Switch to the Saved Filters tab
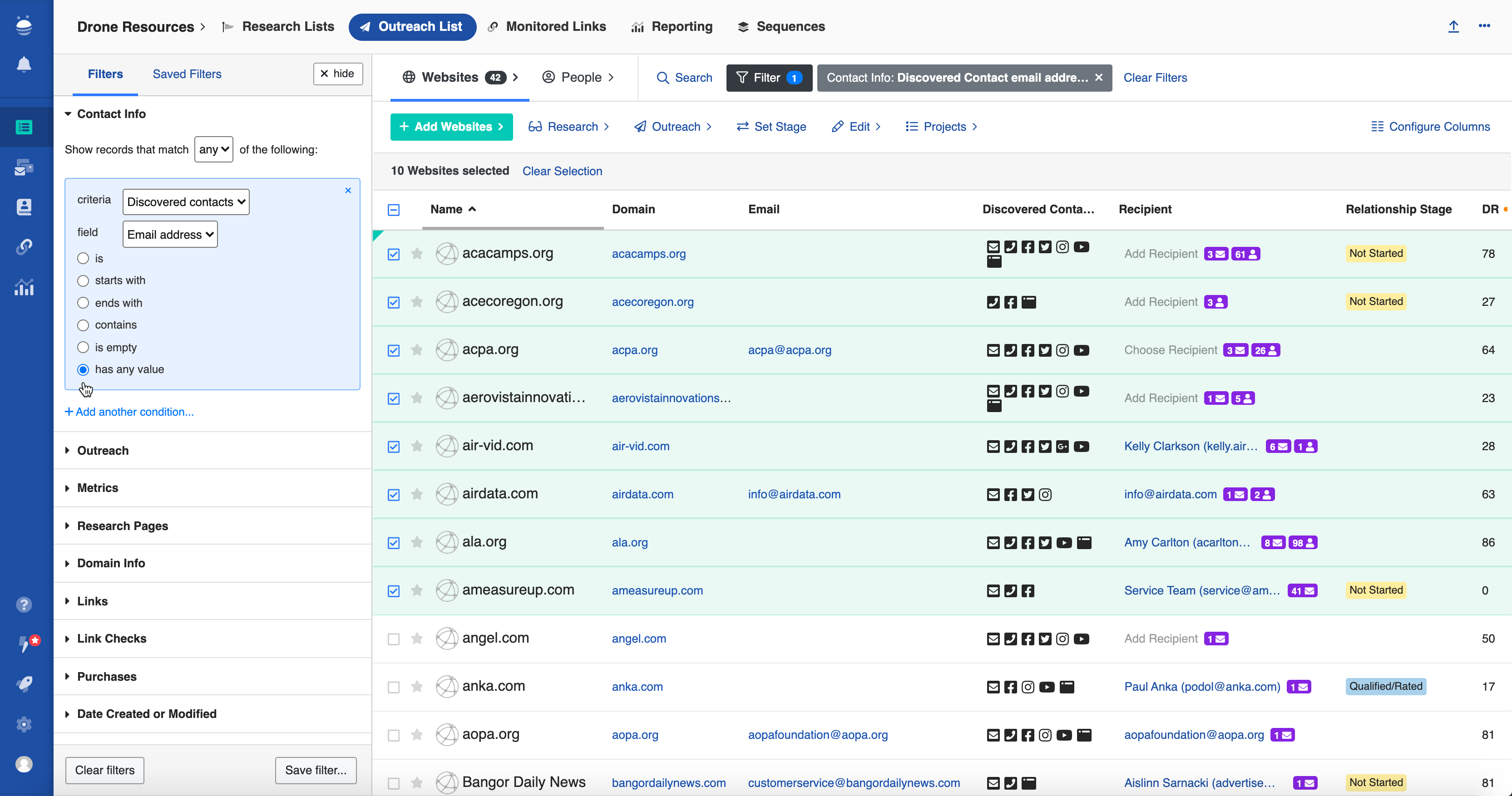Viewport: 1512px width, 796px height. pos(187,74)
